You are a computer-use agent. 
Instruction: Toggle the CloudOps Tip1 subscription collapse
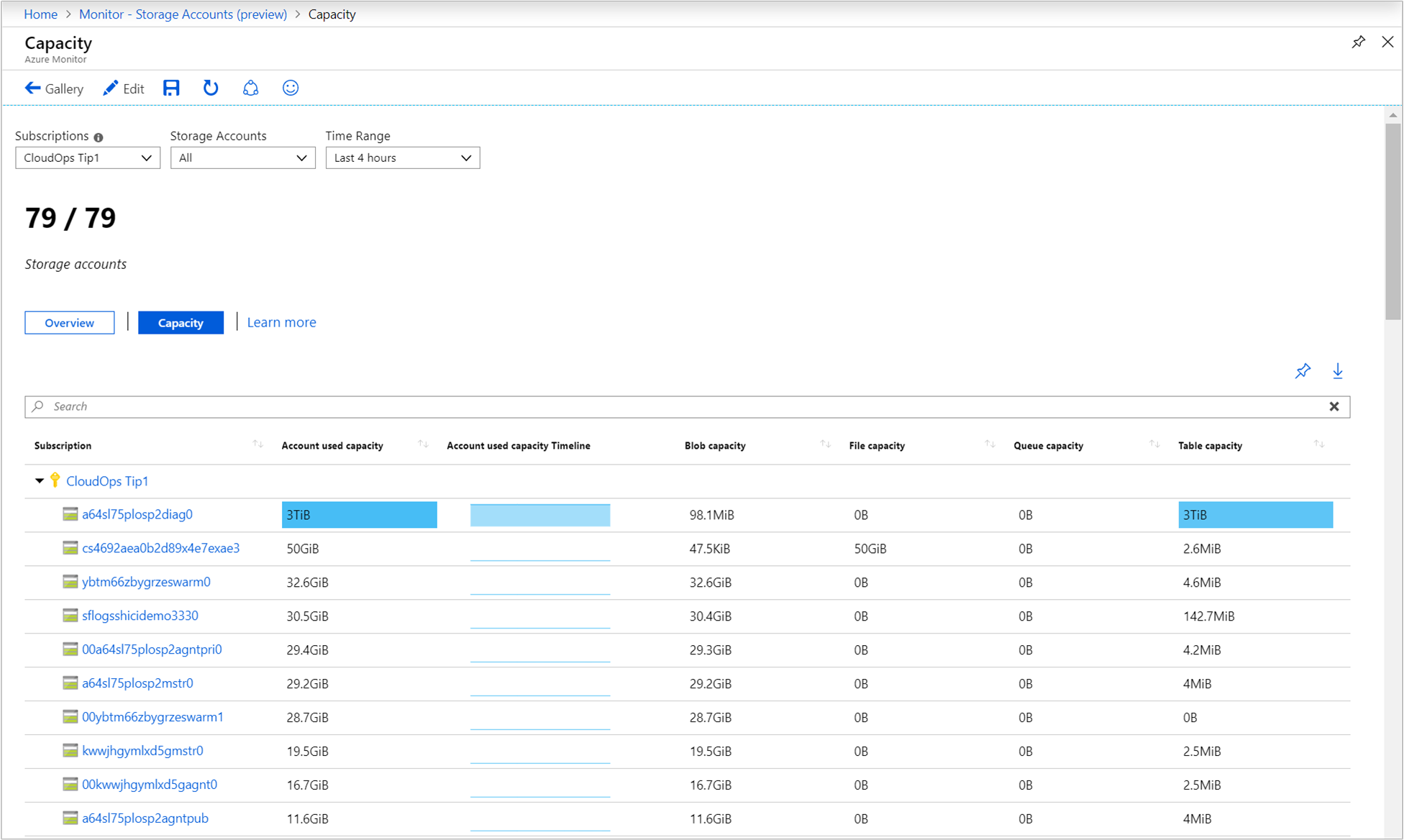click(36, 481)
